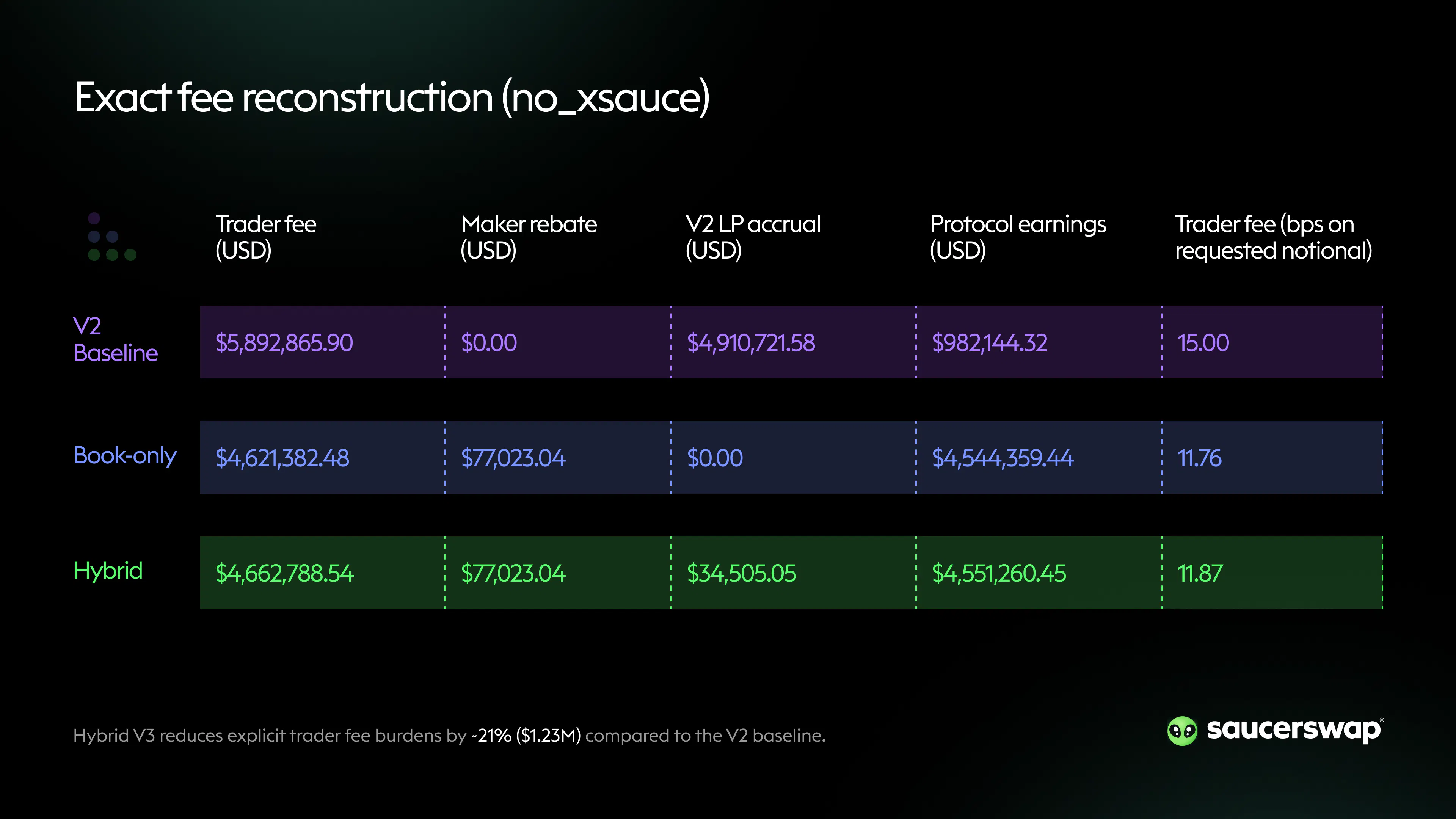
Task: Click the V2 Baseline LP accrual $4,910,721.58
Action: pos(751,342)
